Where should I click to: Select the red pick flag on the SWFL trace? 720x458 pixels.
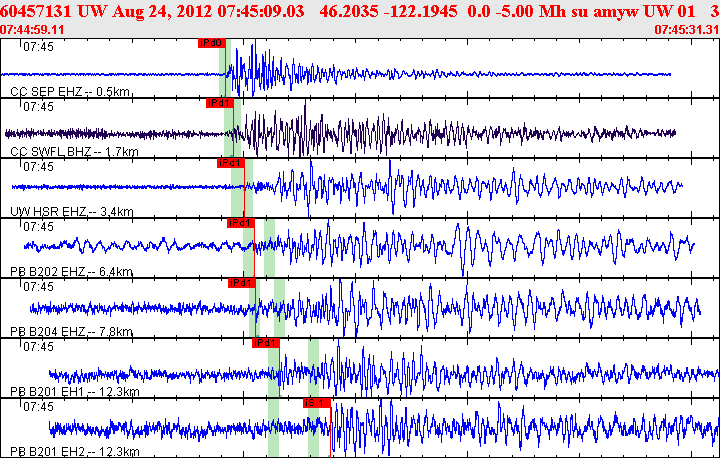(x=219, y=103)
